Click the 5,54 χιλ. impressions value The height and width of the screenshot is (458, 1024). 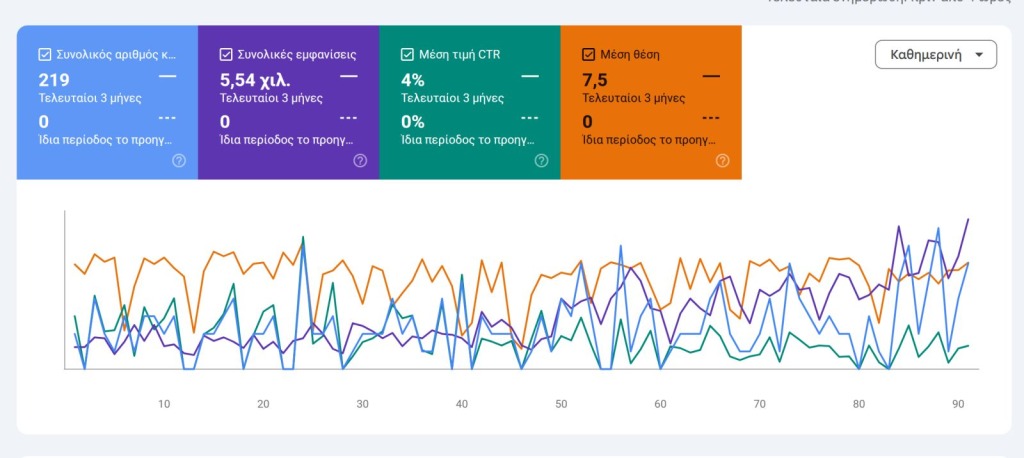(255, 80)
